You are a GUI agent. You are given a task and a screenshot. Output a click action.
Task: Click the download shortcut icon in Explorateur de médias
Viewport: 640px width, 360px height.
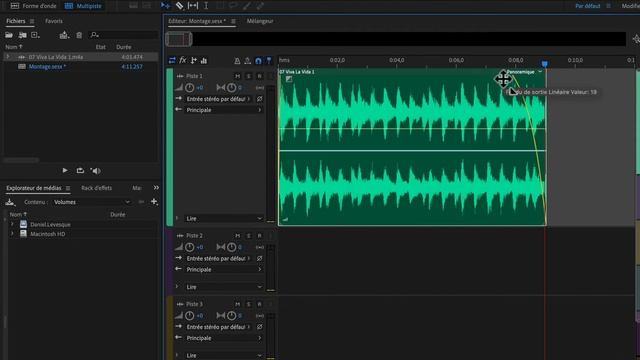(x=10, y=202)
